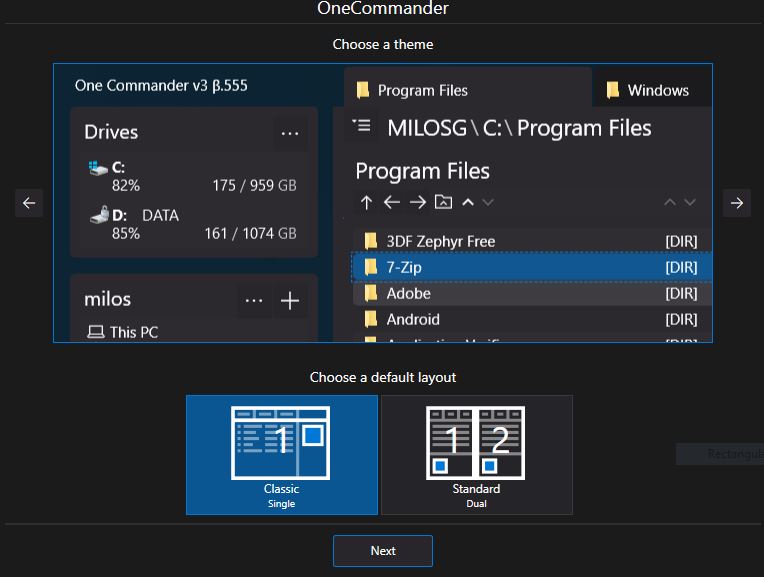
Task: Click the milos panel heading
Action: pyautogui.click(x=108, y=299)
